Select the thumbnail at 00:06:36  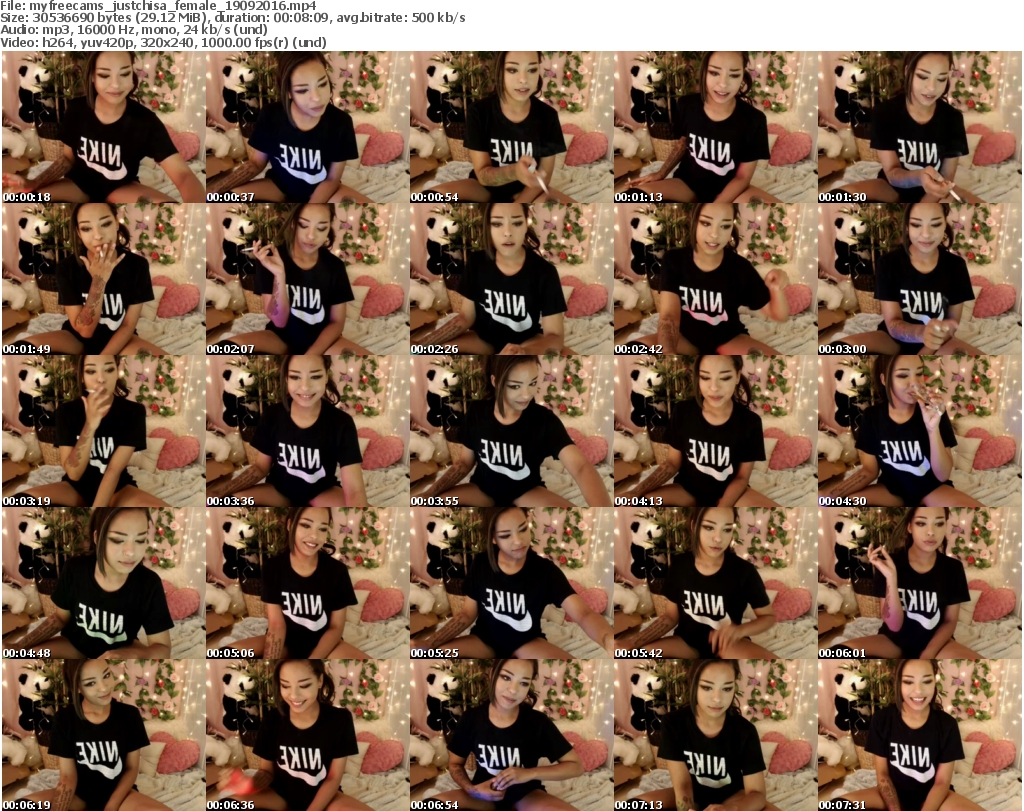click(308, 735)
